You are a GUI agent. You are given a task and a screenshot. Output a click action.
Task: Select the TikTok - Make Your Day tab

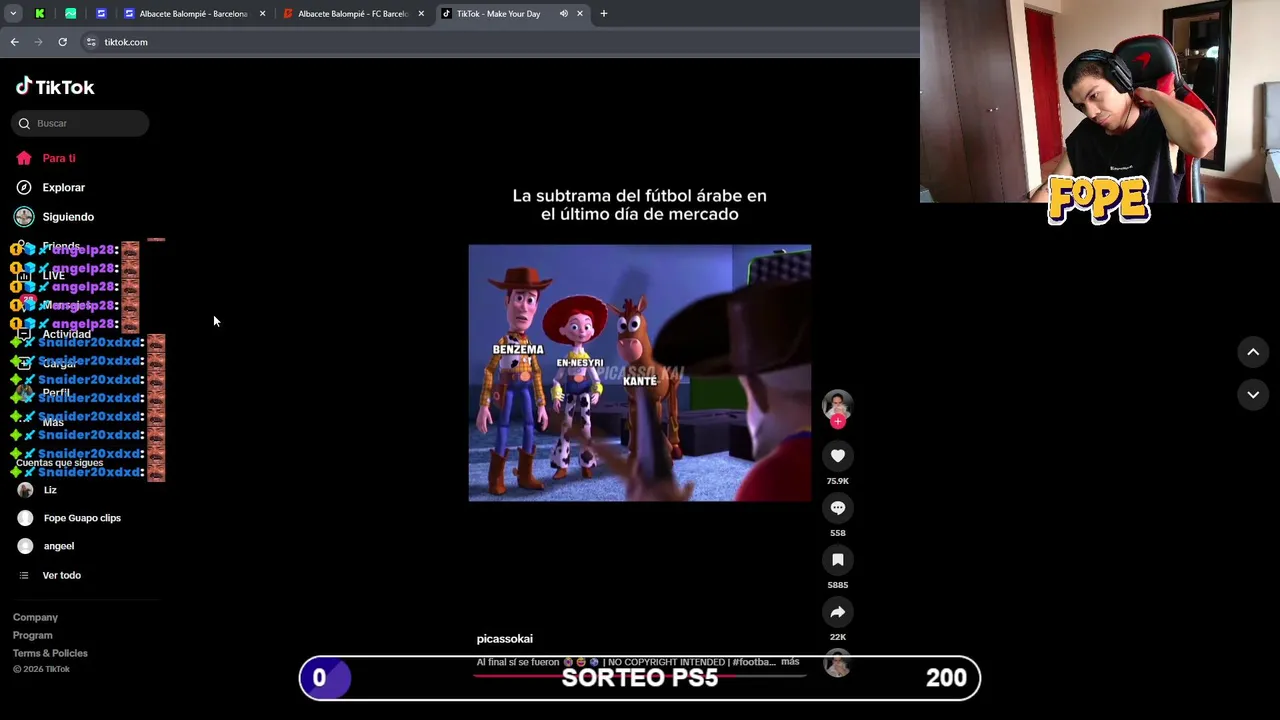point(497,14)
